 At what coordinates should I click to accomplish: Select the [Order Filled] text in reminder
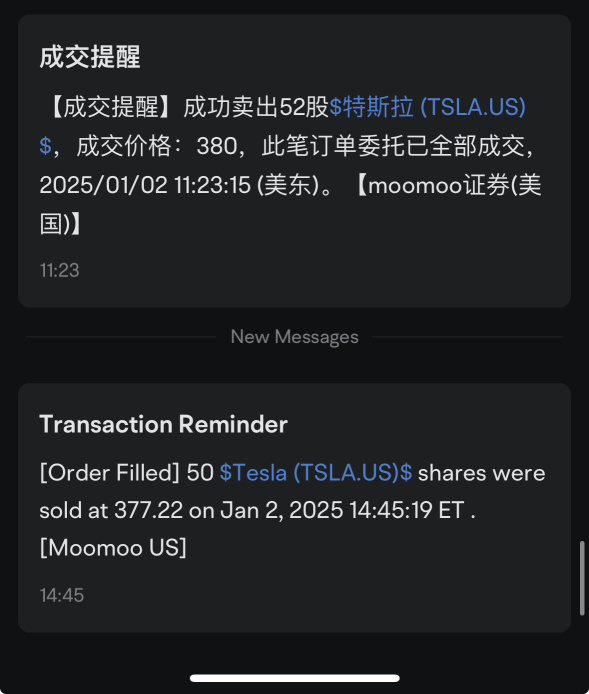[109, 473]
